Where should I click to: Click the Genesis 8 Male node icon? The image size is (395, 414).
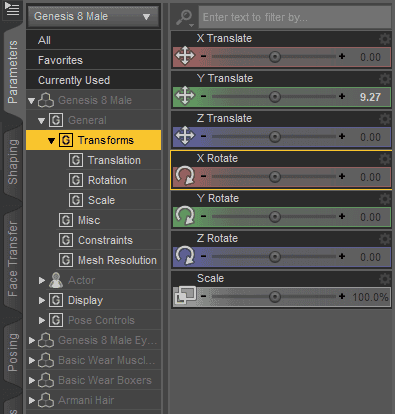(46, 100)
